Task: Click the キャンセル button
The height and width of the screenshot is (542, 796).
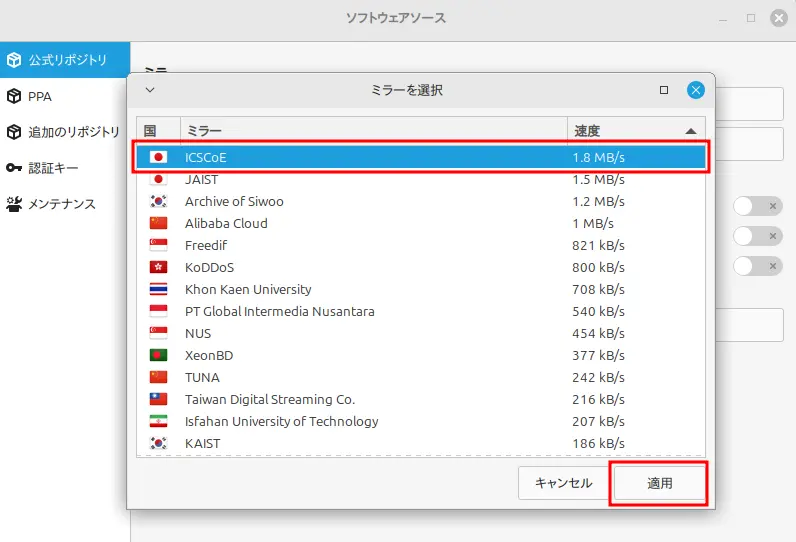Action: (x=563, y=483)
